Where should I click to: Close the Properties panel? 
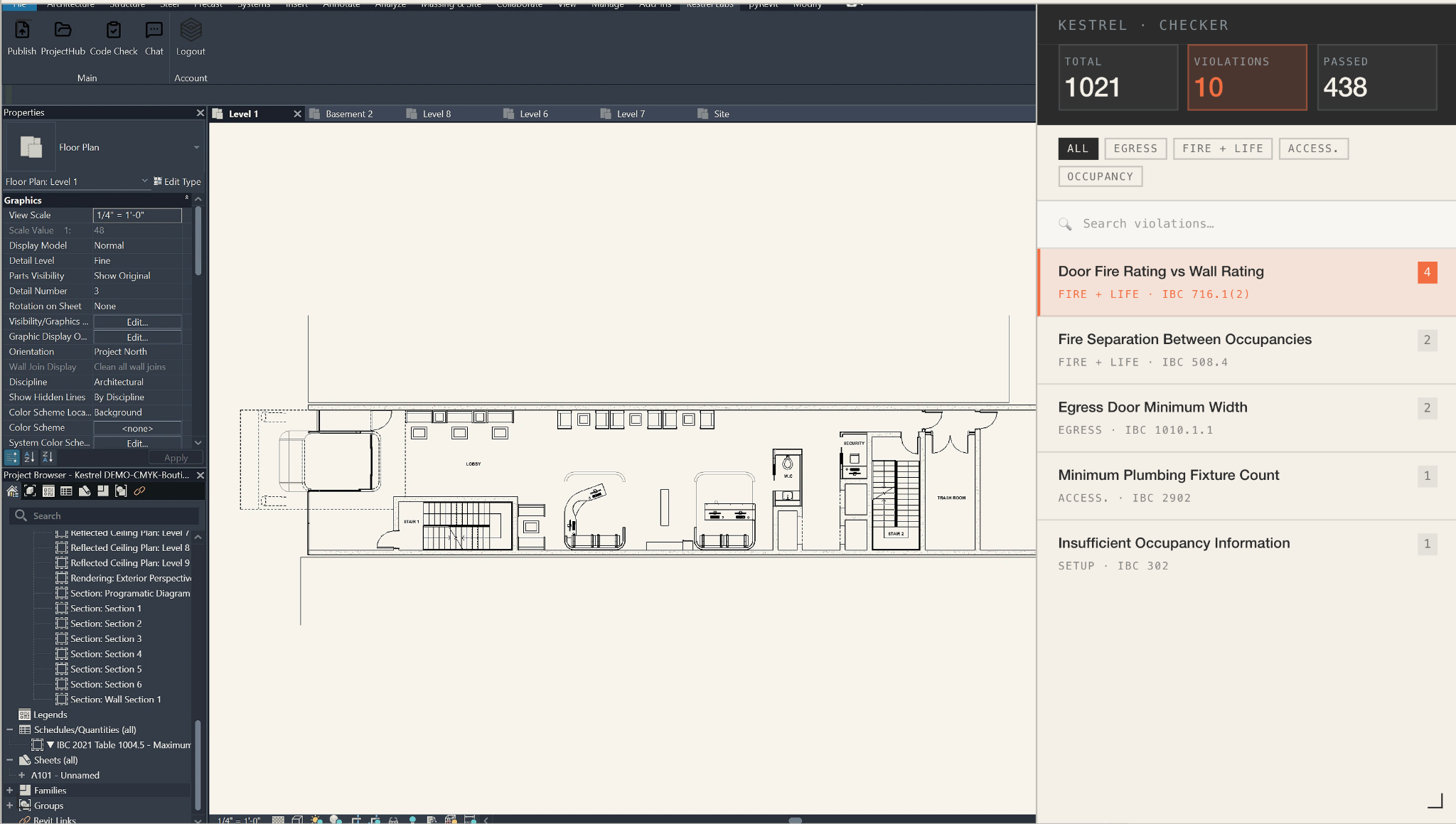(x=200, y=113)
